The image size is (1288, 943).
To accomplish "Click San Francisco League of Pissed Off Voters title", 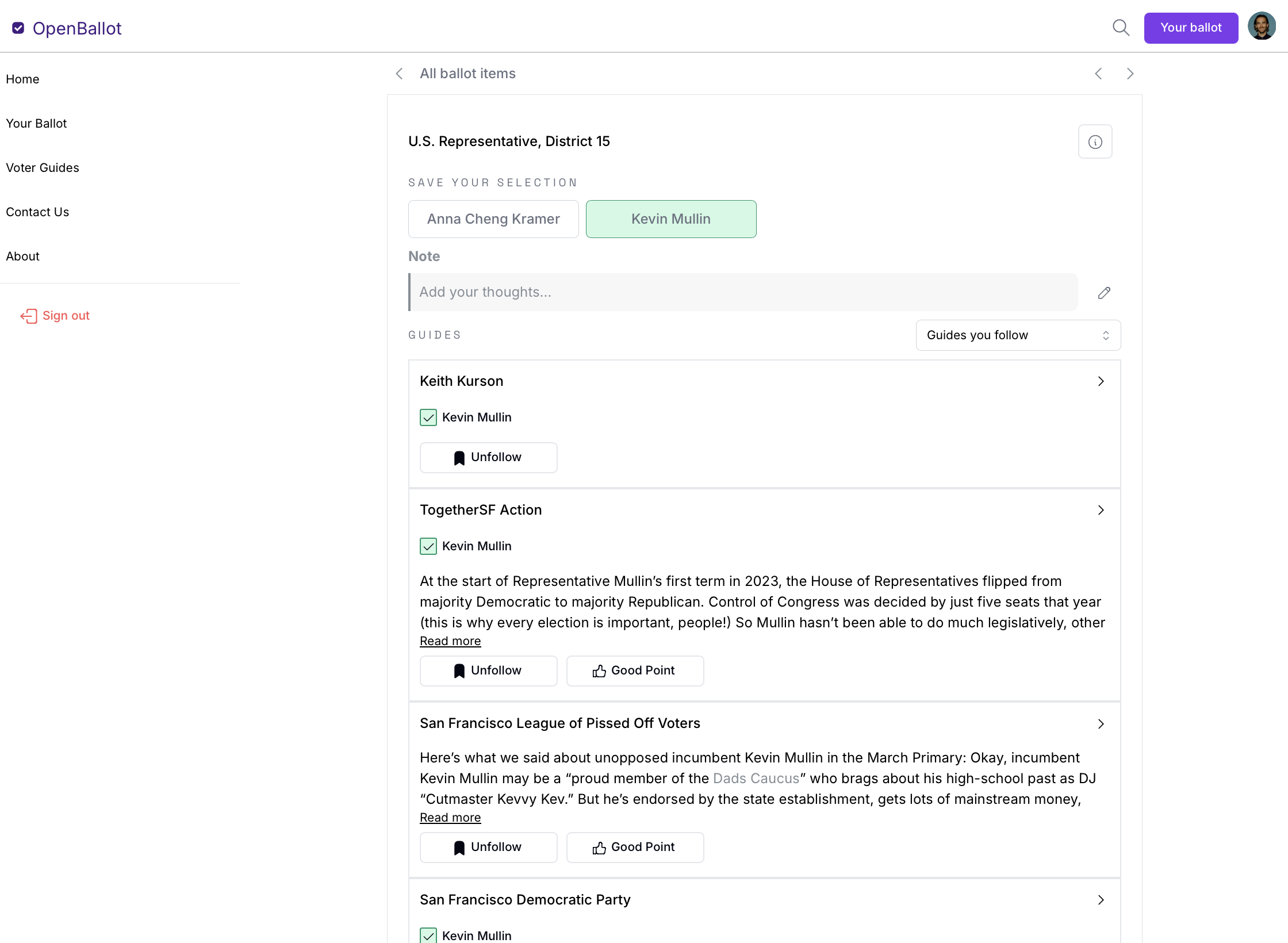I will pyautogui.click(x=560, y=723).
